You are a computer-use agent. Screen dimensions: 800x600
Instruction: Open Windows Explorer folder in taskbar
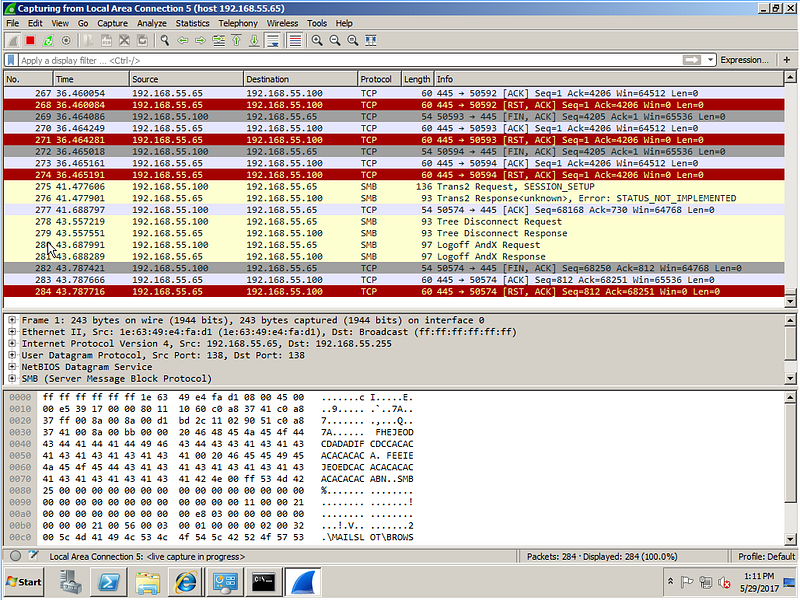pyautogui.click(x=147, y=582)
